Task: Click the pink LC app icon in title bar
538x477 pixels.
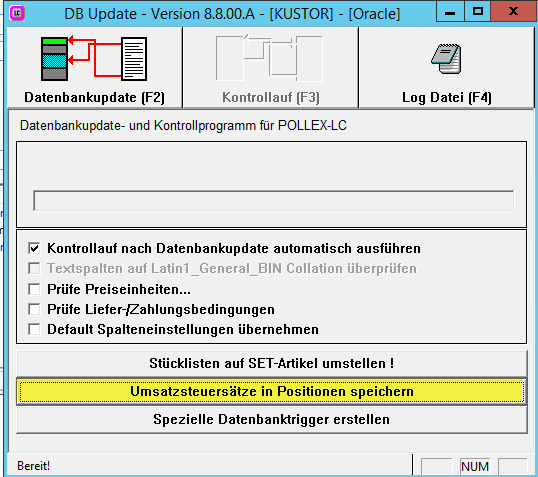Action: tap(17, 13)
